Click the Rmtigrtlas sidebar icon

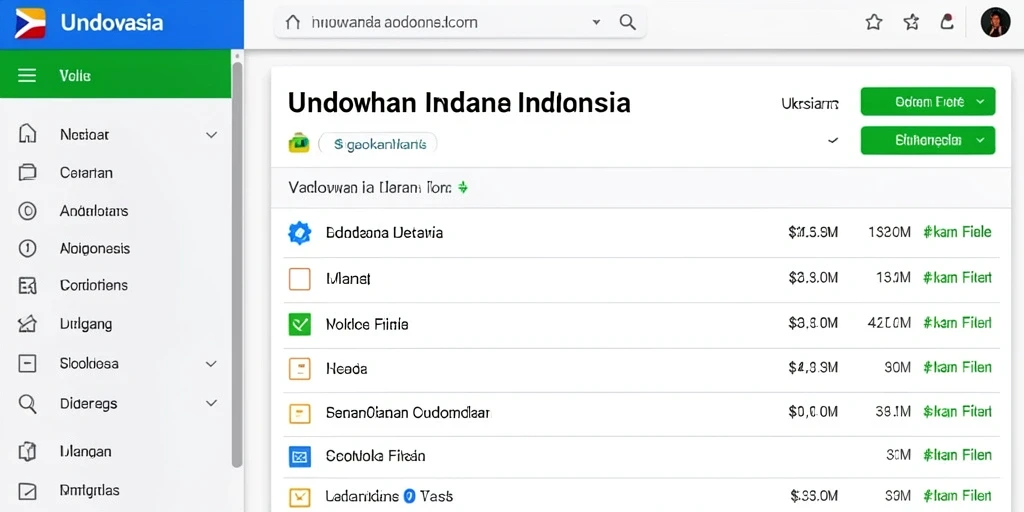click(27, 490)
